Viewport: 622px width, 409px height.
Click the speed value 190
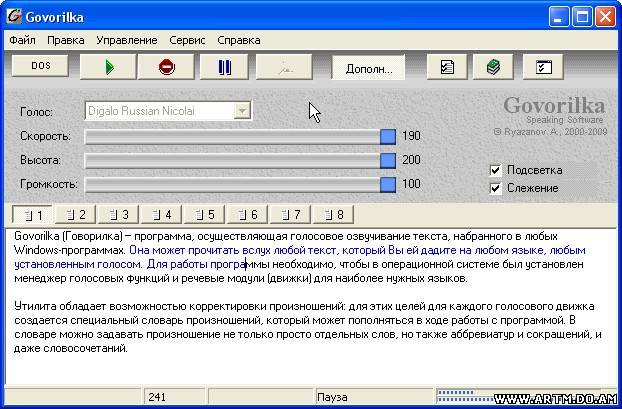[411, 136]
